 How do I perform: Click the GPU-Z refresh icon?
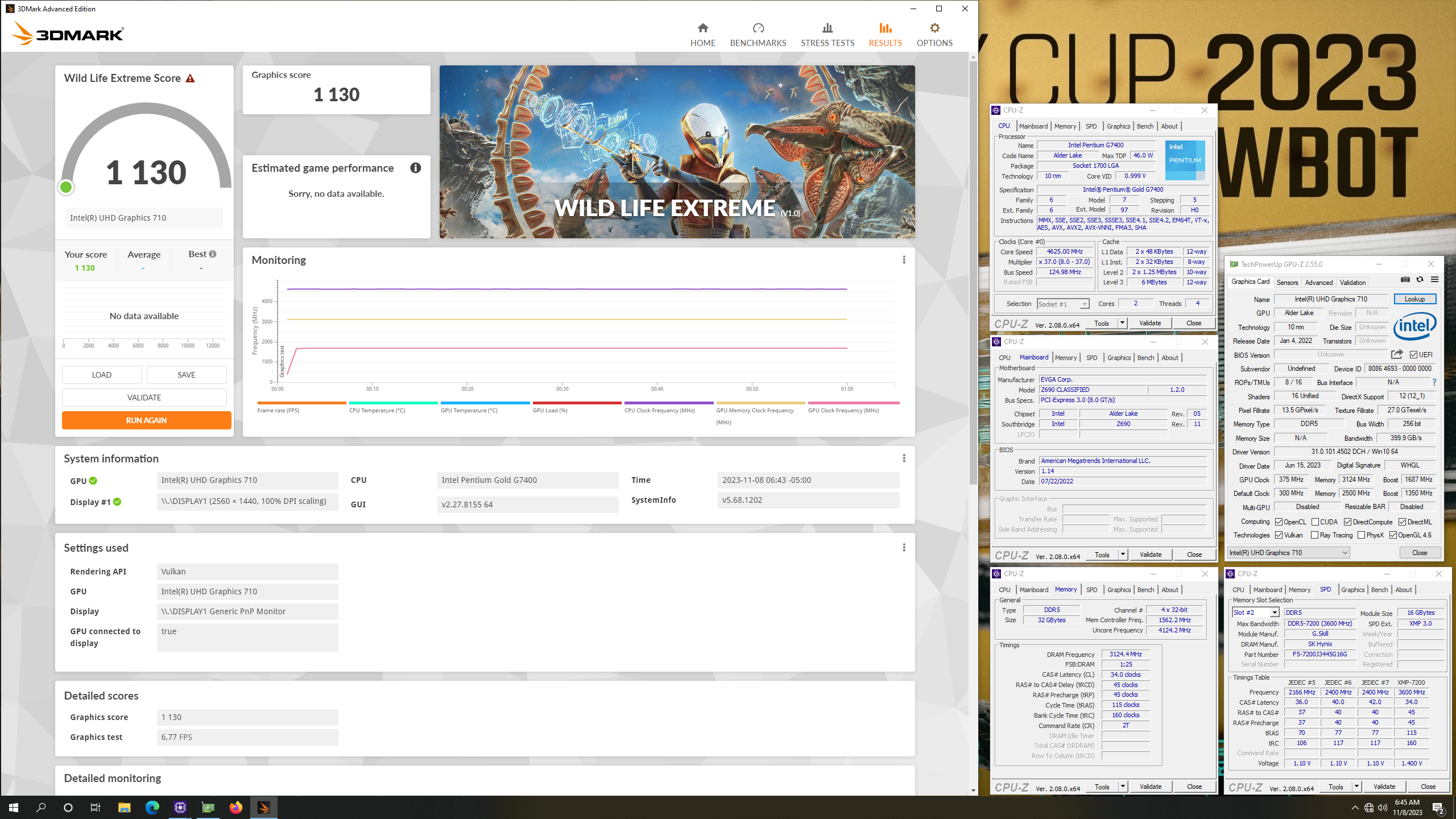tap(1420, 279)
